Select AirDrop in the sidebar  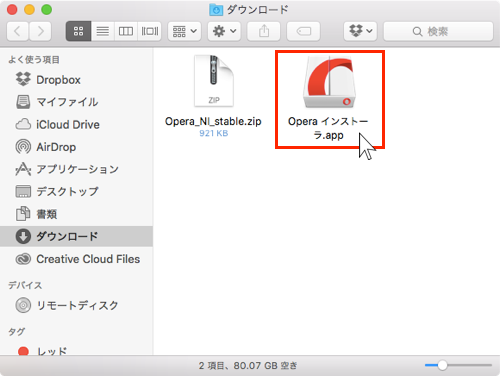76,147
